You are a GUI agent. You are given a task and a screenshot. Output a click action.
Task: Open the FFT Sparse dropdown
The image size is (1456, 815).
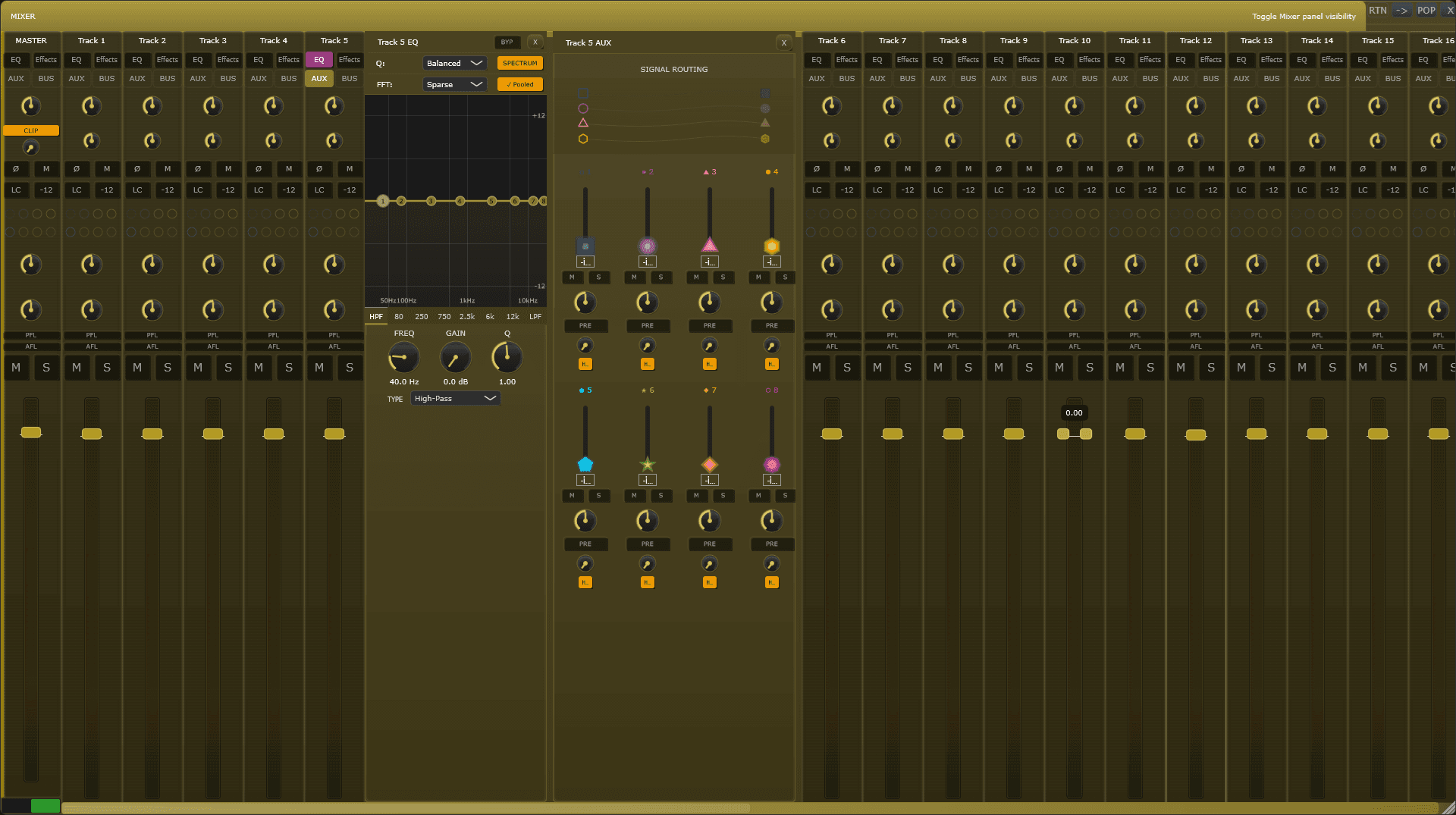pos(454,84)
